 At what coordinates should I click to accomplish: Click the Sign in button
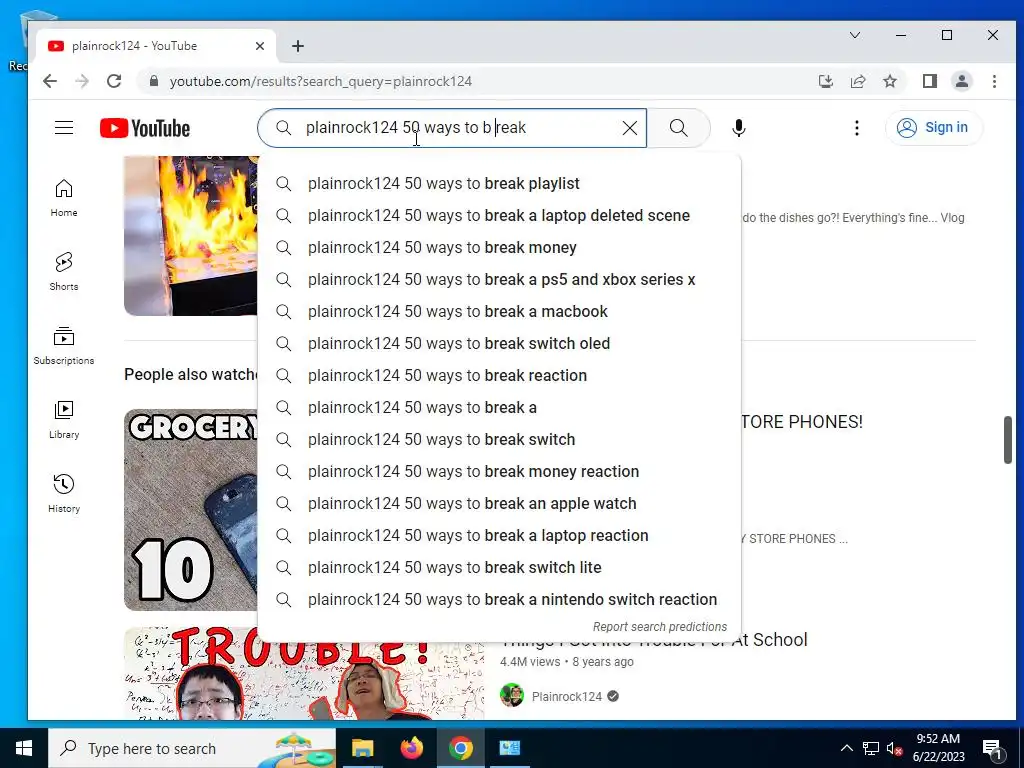click(x=933, y=127)
